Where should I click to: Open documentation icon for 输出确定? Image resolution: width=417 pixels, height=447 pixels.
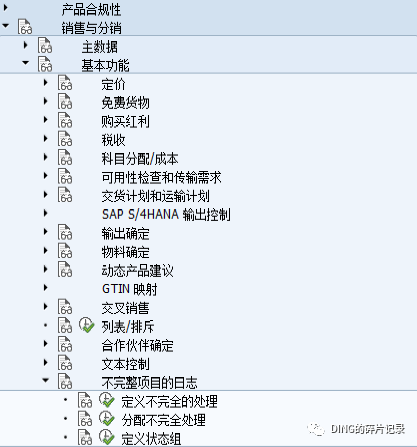65,232
